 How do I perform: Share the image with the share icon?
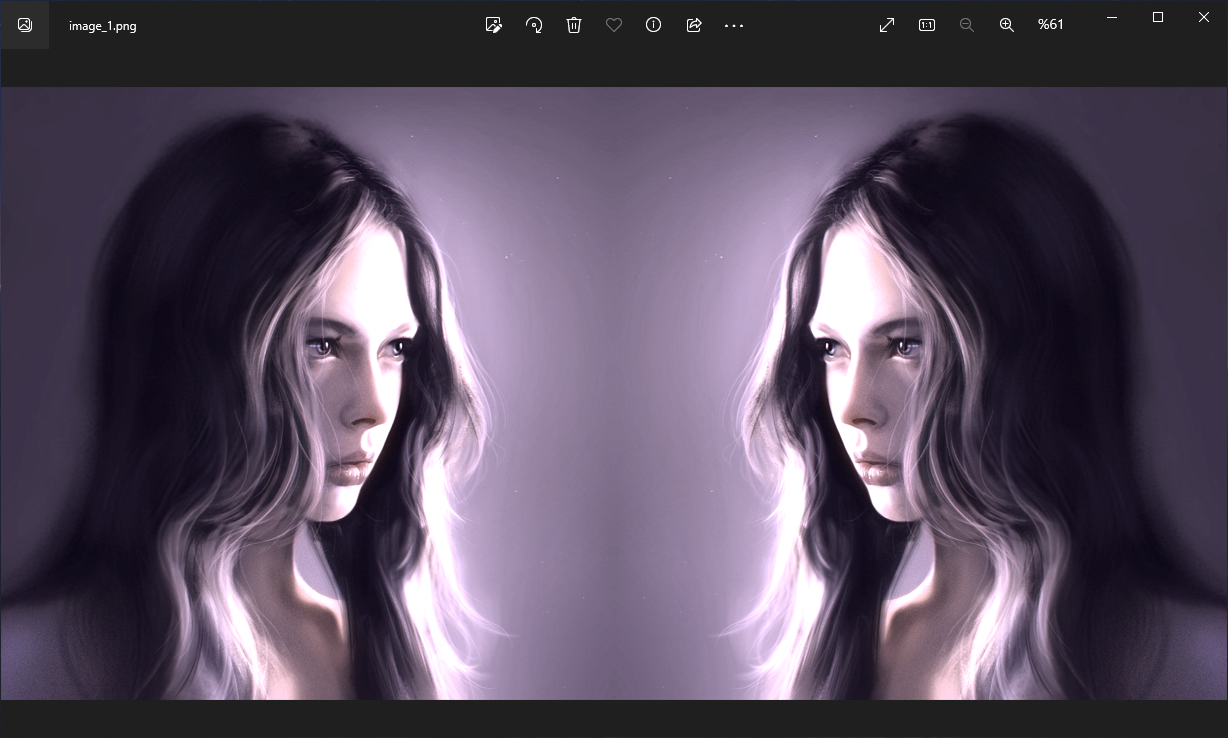pyautogui.click(x=694, y=25)
